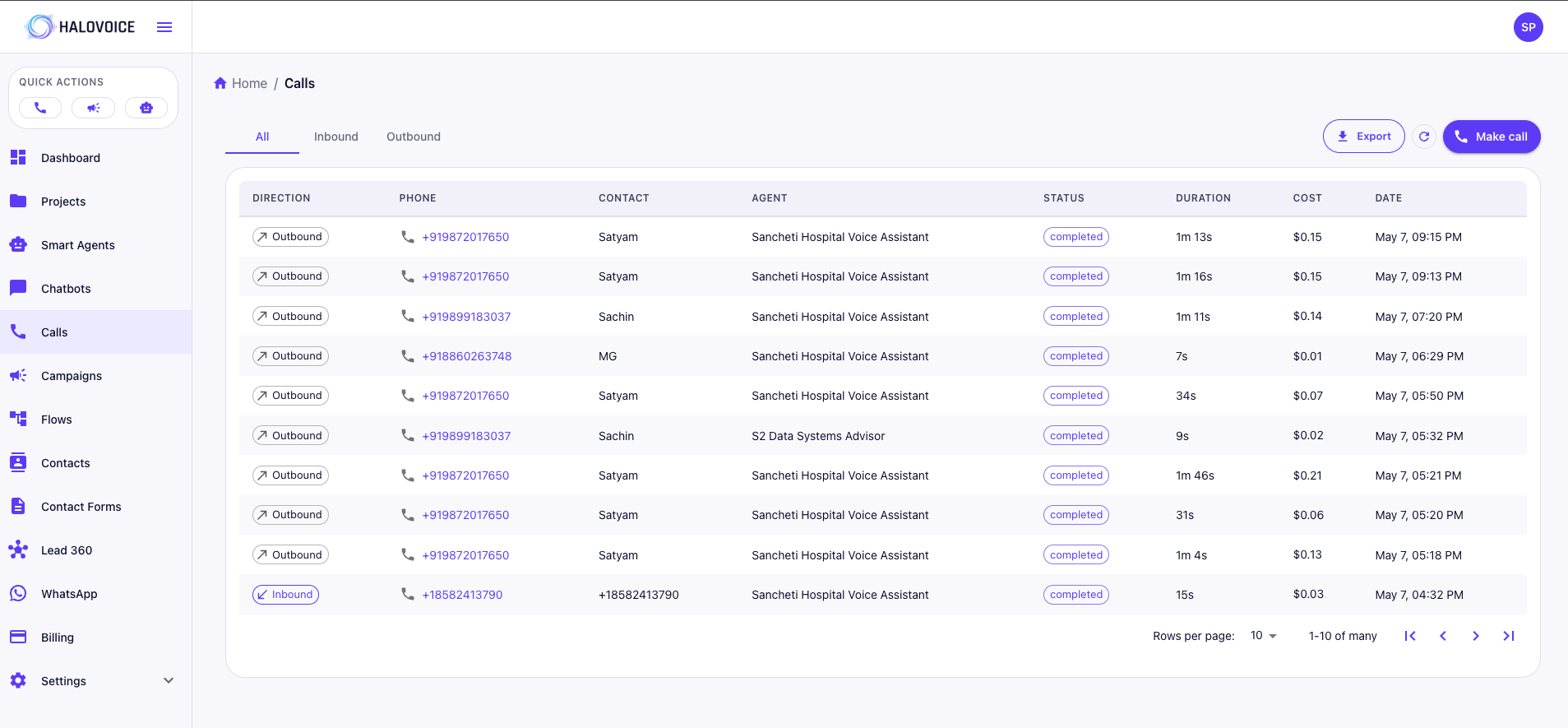Switch to the Outbound tab
The width and height of the screenshot is (1568, 728).
click(x=414, y=137)
